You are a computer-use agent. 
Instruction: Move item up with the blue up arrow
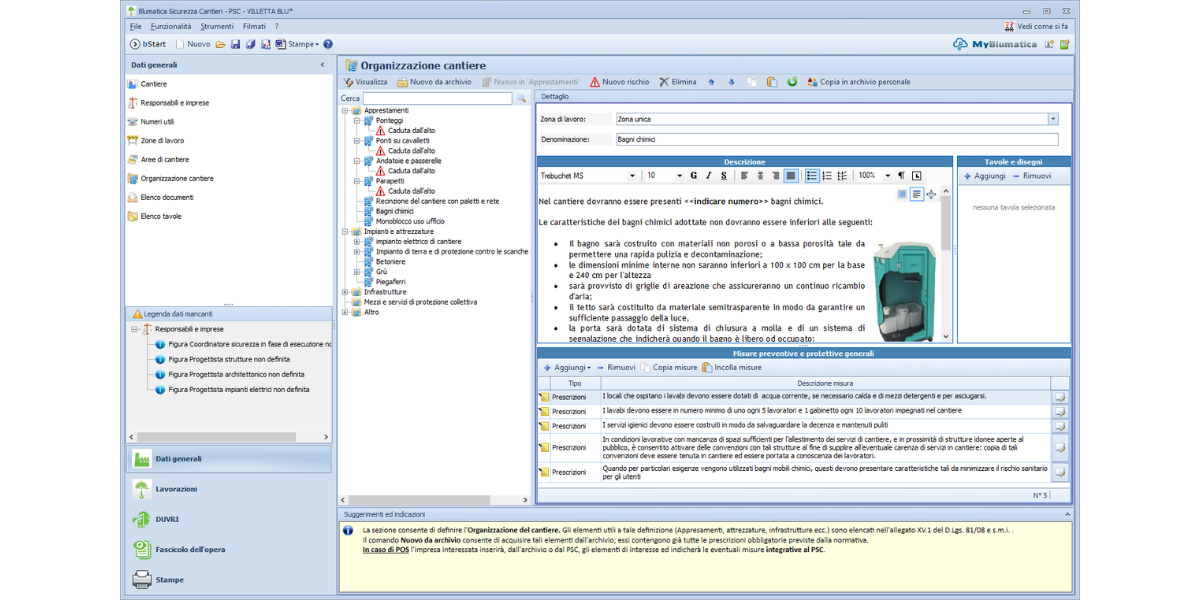point(712,82)
